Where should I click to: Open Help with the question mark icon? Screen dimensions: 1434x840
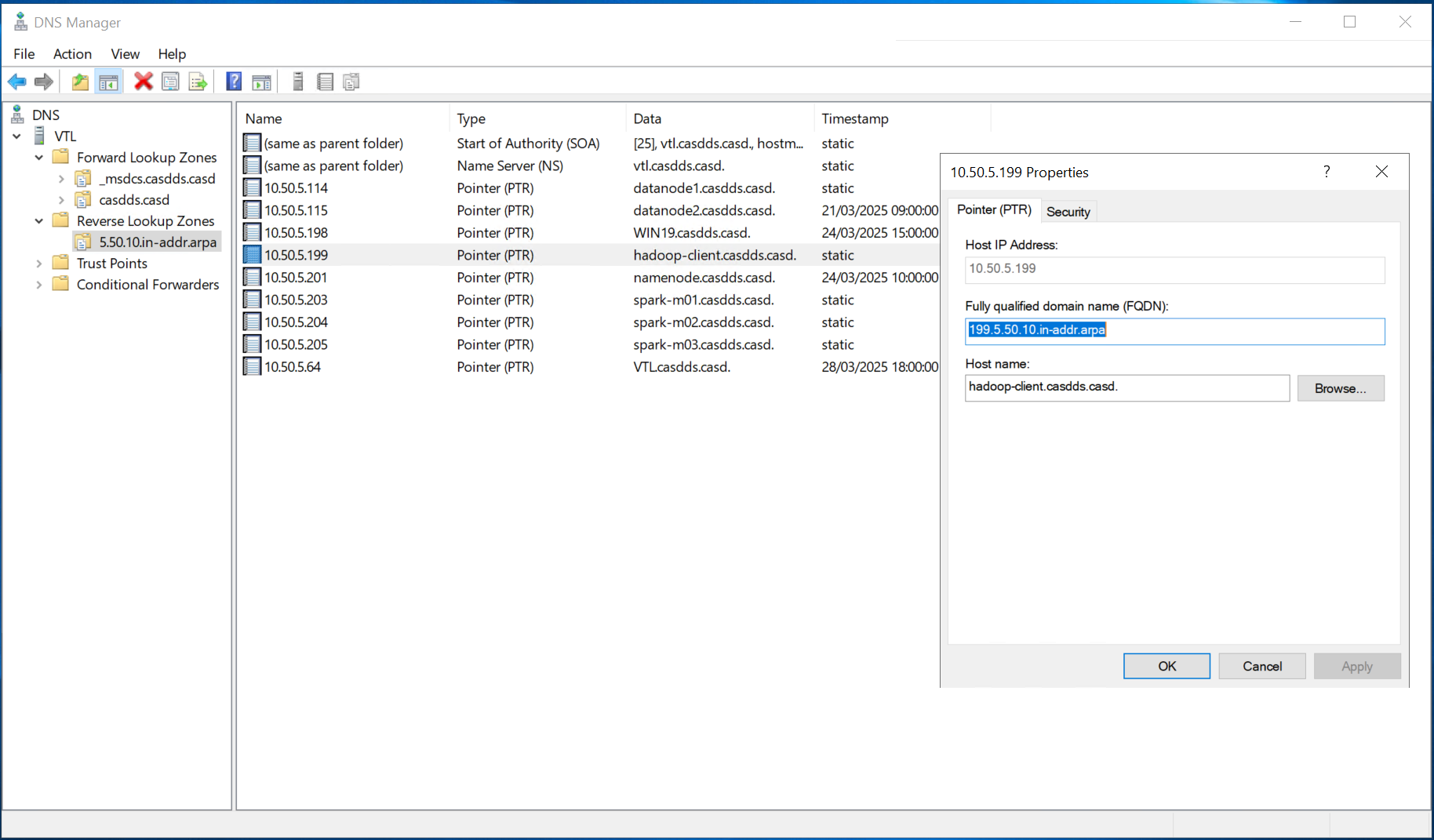233,81
